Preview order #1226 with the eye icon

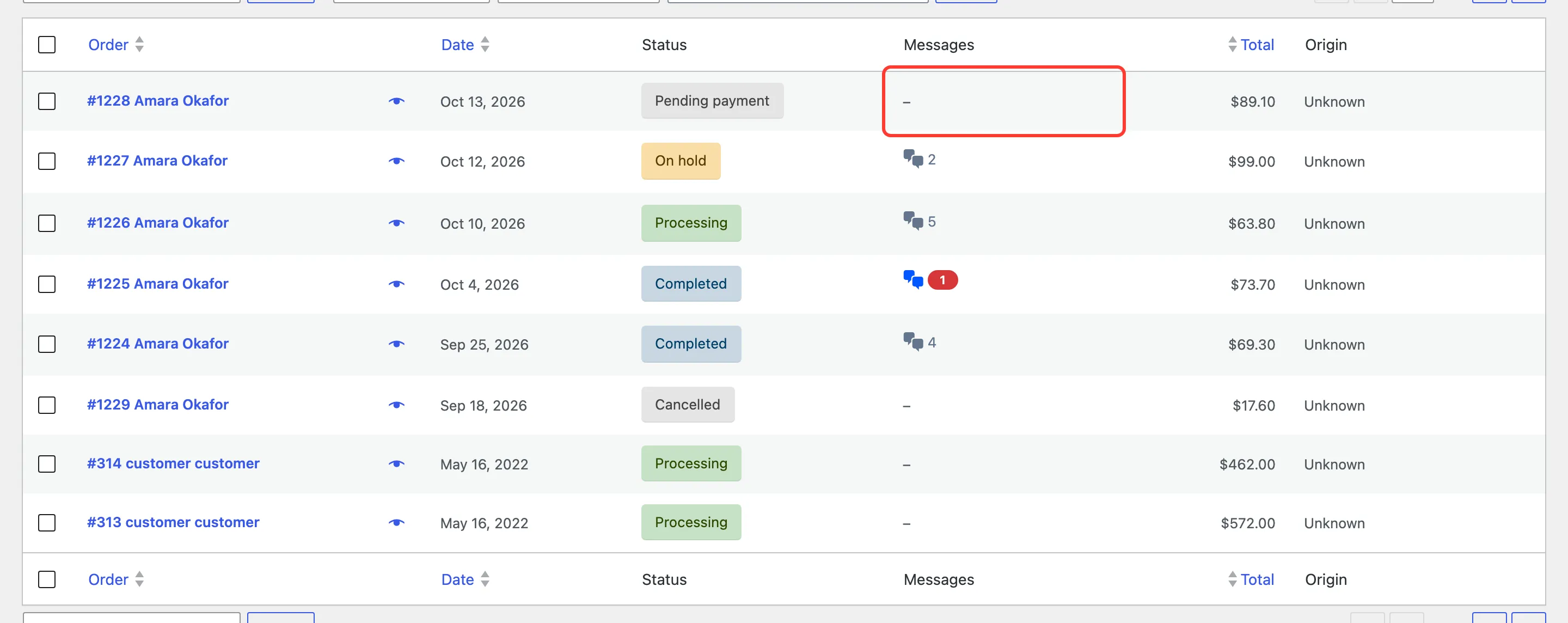click(x=396, y=223)
